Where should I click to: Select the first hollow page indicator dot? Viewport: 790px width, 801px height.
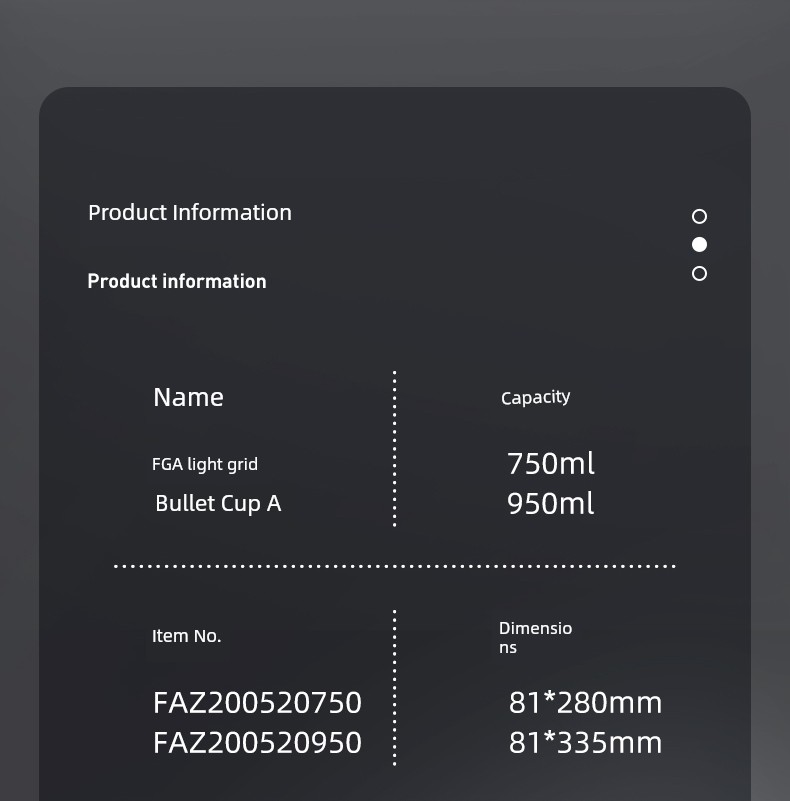tap(699, 216)
